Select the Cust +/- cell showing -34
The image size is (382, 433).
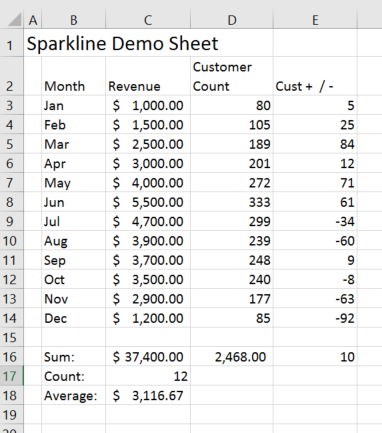pos(315,221)
